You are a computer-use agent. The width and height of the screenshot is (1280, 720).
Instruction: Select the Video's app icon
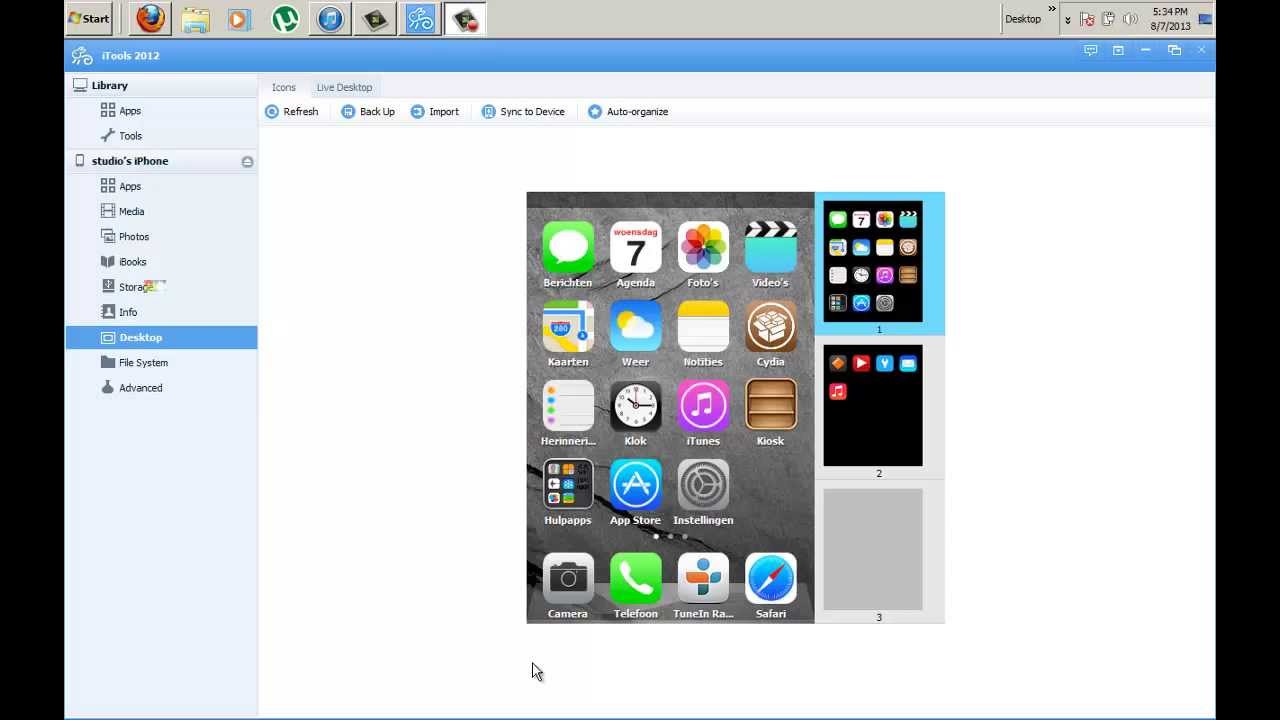coord(770,247)
